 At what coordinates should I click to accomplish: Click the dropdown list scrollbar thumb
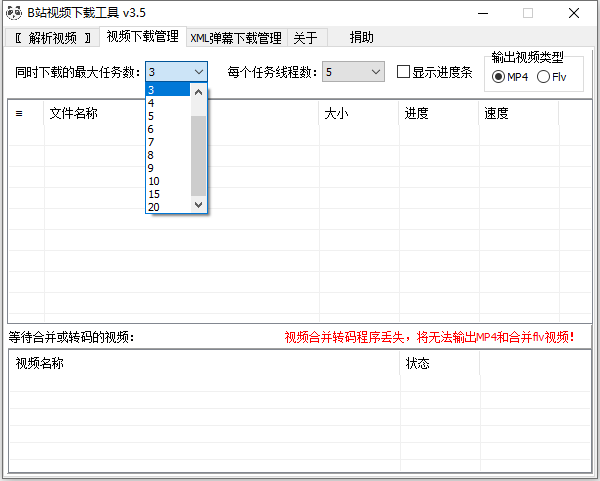[x=198, y=156]
